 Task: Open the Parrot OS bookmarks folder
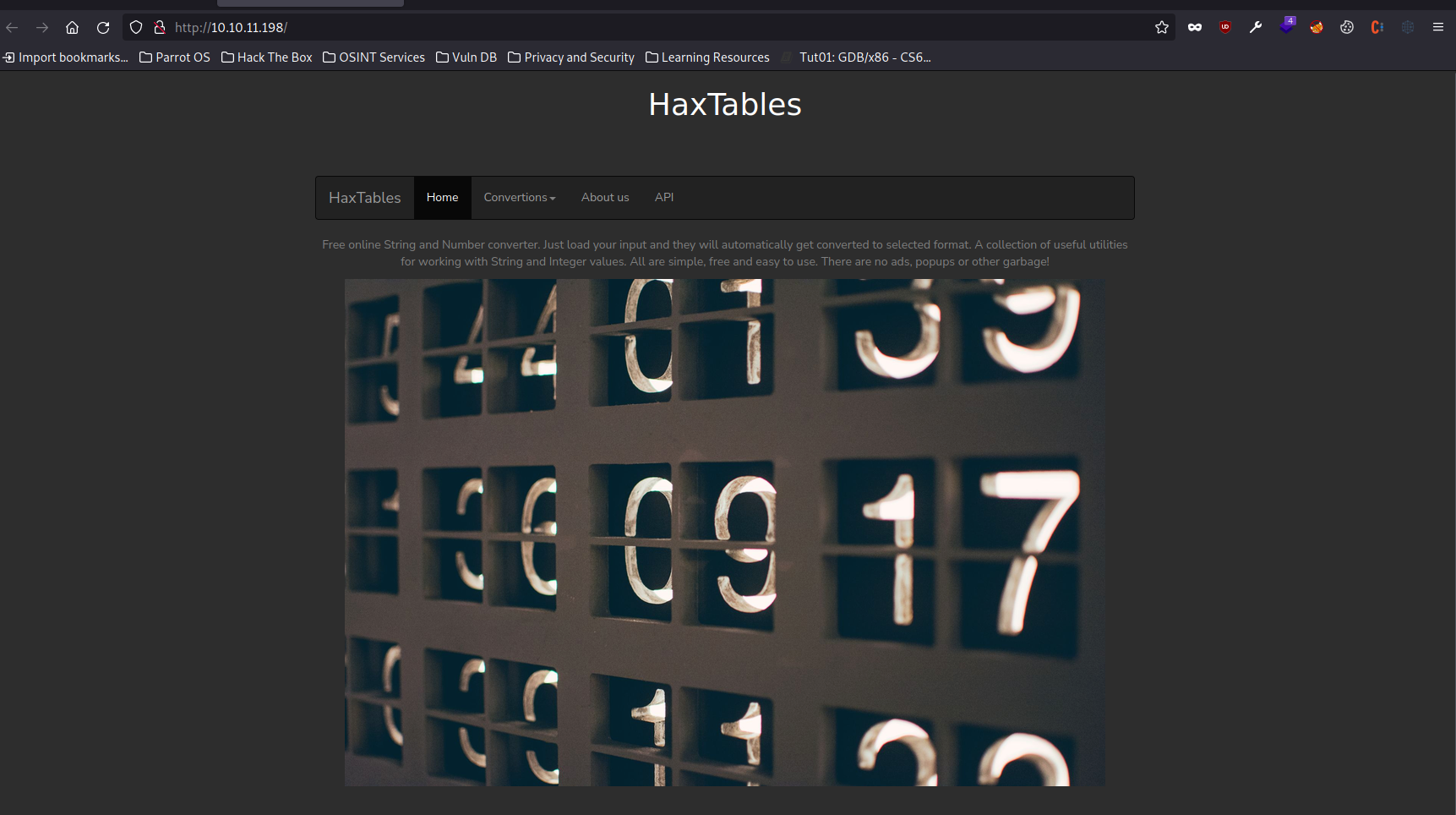pyautogui.click(x=175, y=57)
